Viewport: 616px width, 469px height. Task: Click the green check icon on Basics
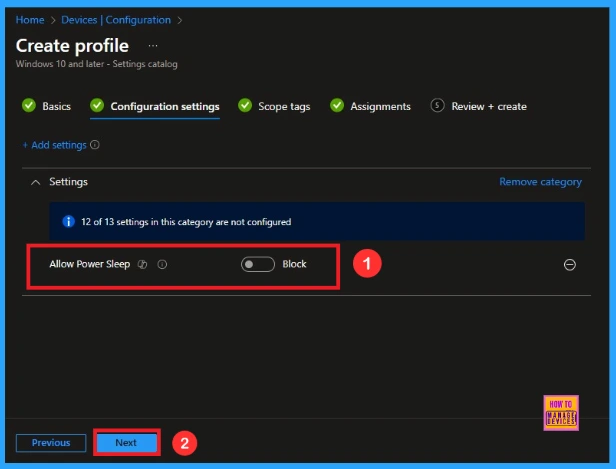point(29,105)
